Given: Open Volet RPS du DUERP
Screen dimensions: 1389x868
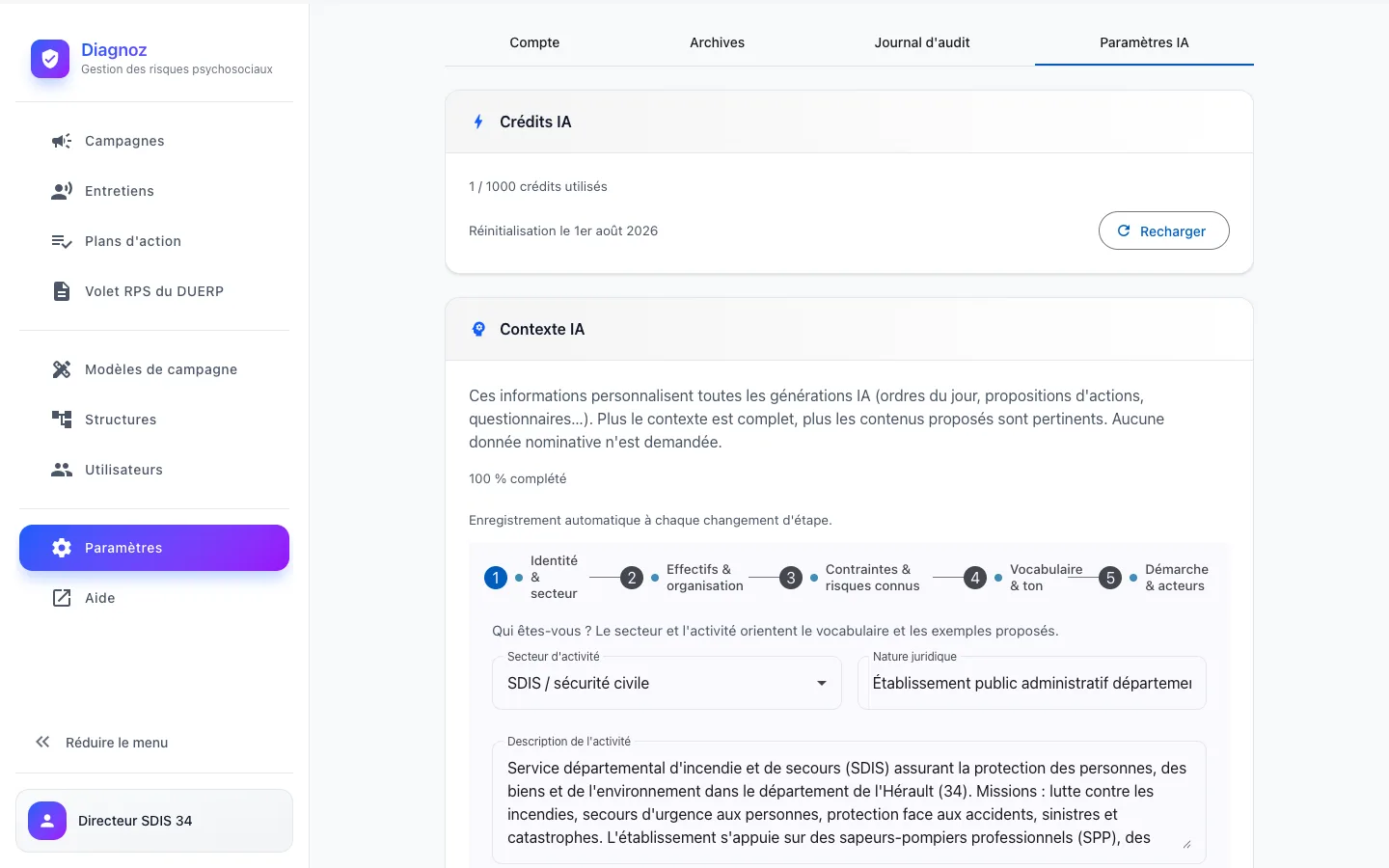Looking at the screenshot, I should pyautogui.click(x=154, y=291).
